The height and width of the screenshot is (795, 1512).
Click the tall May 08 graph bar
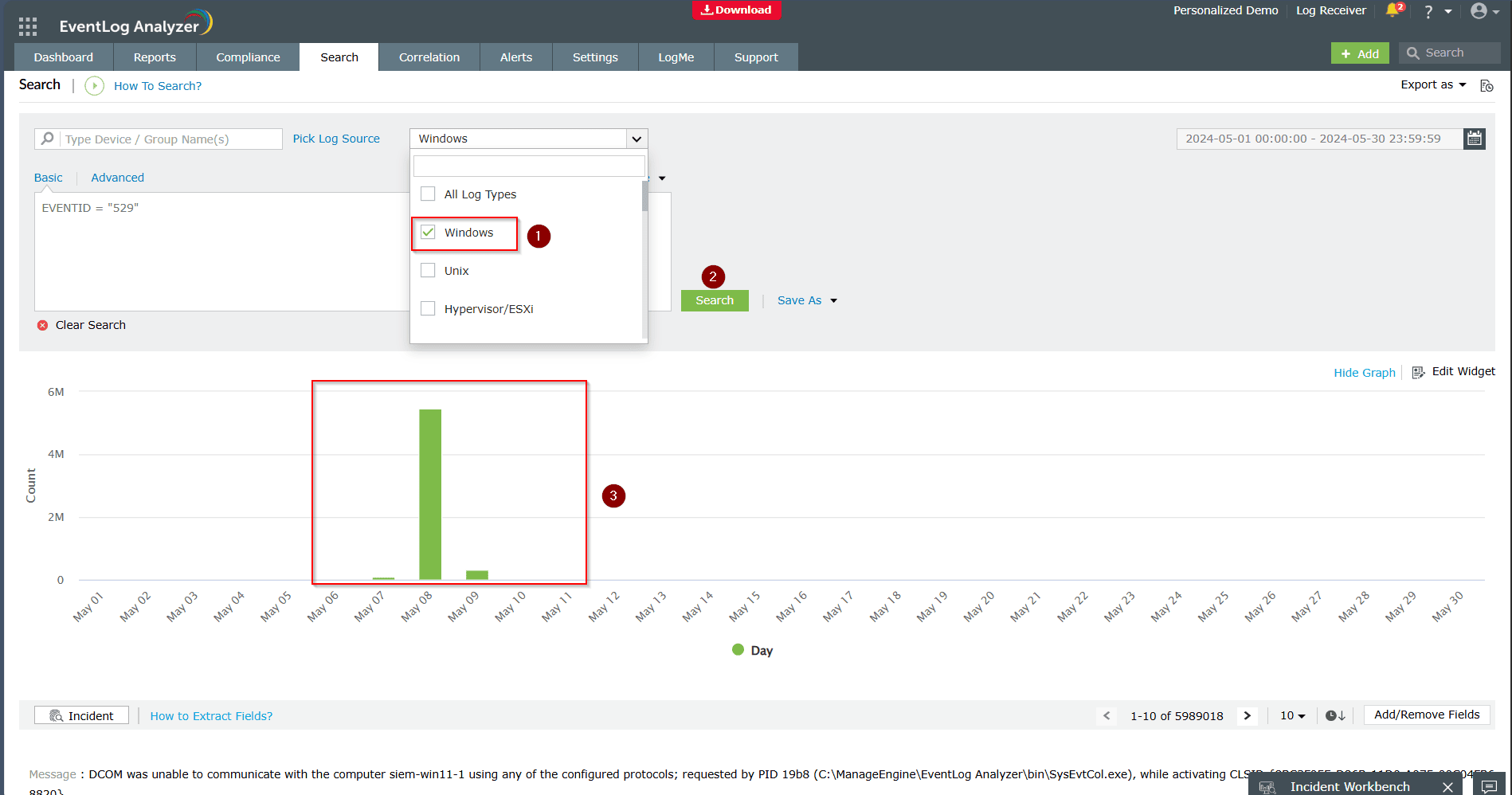[430, 494]
